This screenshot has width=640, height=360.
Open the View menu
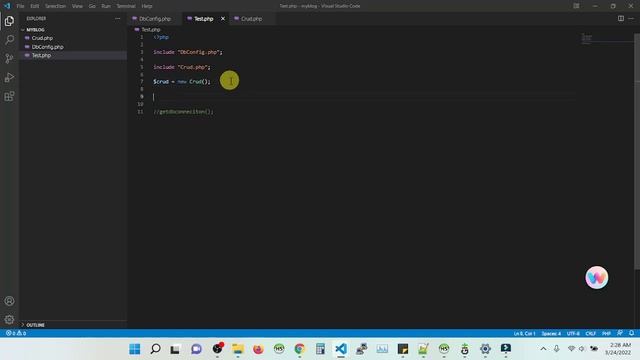77,6
